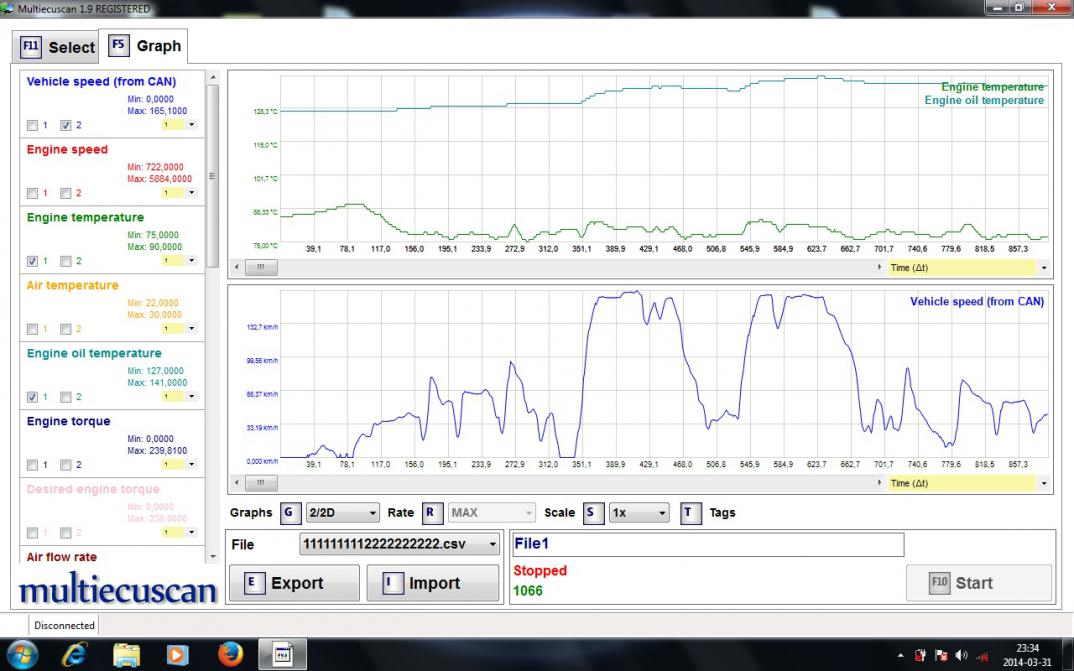The width and height of the screenshot is (1074, 671).
Task: Click the R key icon beside Rate
Action: (x=432, y=513)
